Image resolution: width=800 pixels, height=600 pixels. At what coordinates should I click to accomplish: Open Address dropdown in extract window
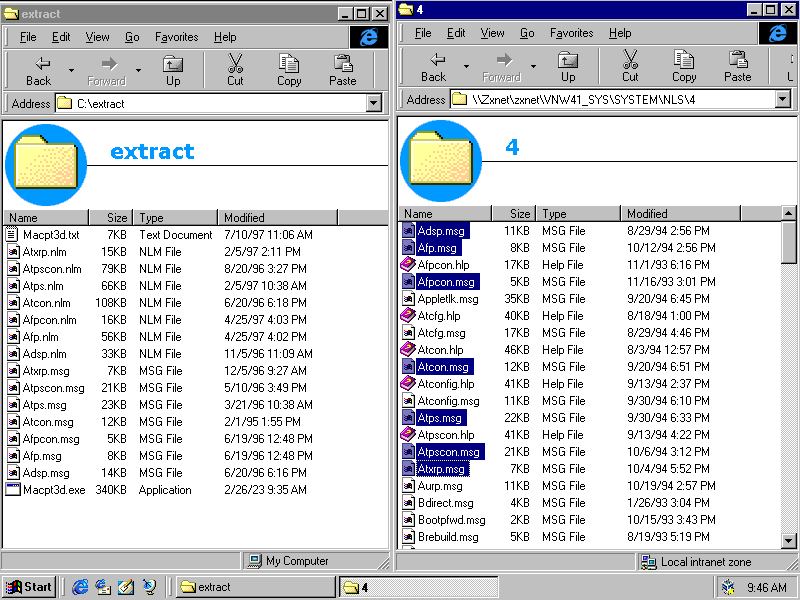point(374,104)
